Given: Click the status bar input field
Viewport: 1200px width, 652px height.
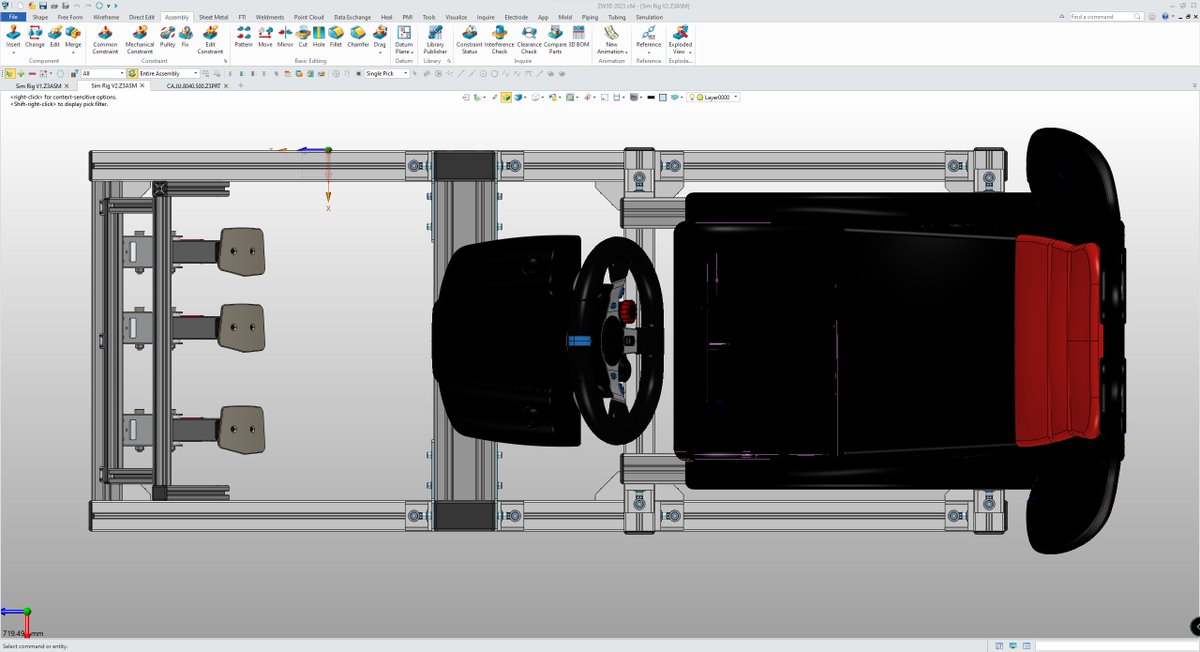Looking at the screenshot, I should coord(1116,645).
